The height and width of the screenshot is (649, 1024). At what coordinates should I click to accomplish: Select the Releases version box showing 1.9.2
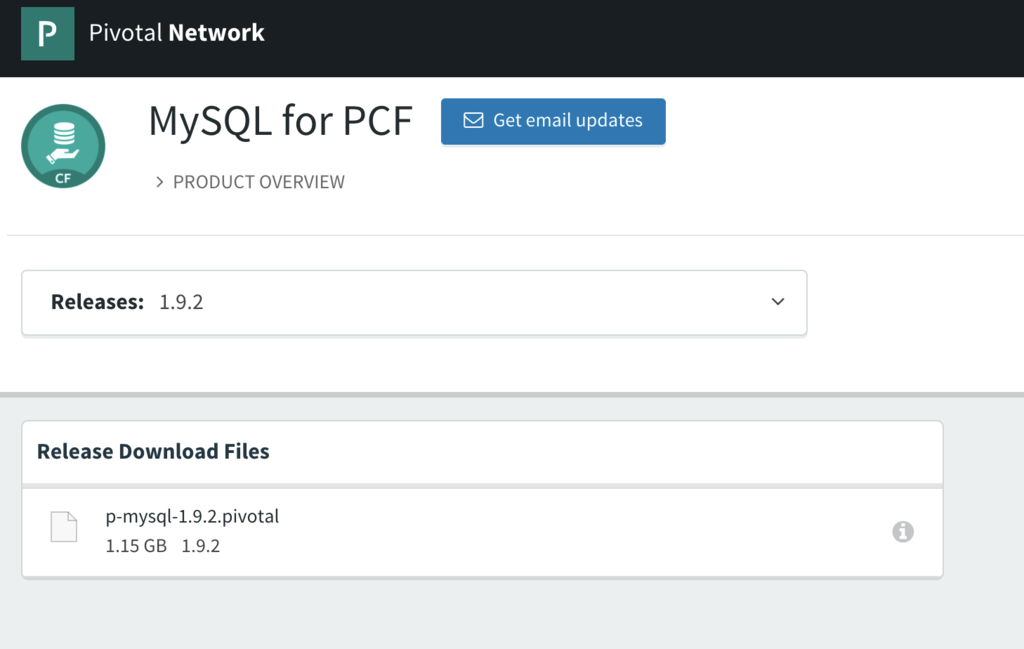(x=414, y=302)
